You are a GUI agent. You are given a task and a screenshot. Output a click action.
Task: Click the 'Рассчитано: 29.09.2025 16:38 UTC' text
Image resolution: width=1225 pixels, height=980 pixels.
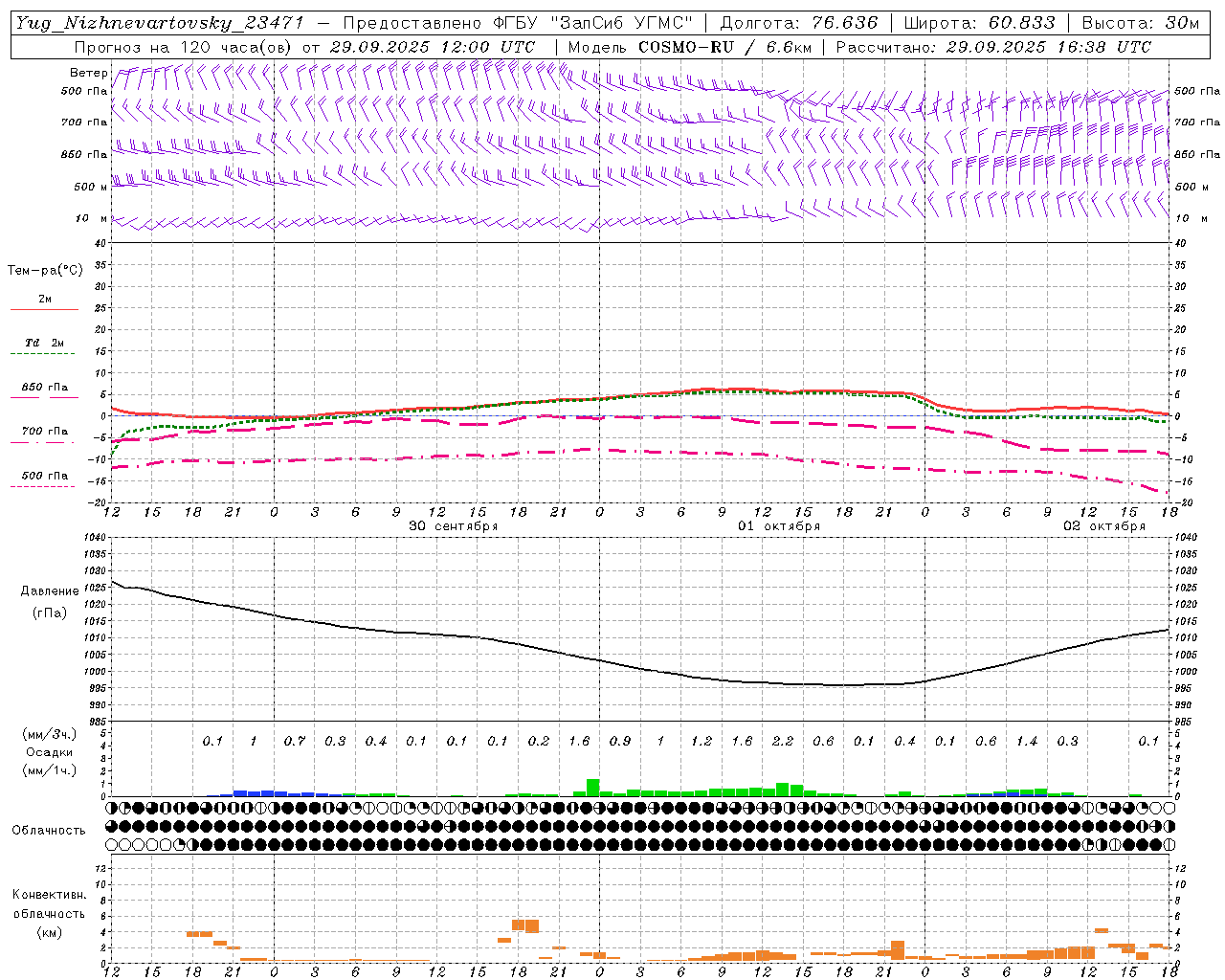point(993,47)
